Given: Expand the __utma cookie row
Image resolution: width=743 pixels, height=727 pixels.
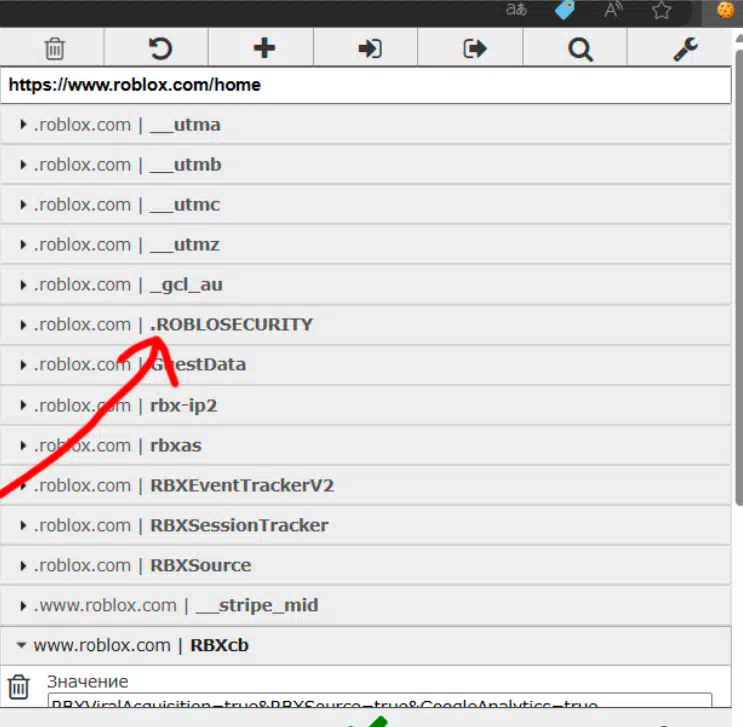Looking at the screenshot, I should [x=365, y=125].
